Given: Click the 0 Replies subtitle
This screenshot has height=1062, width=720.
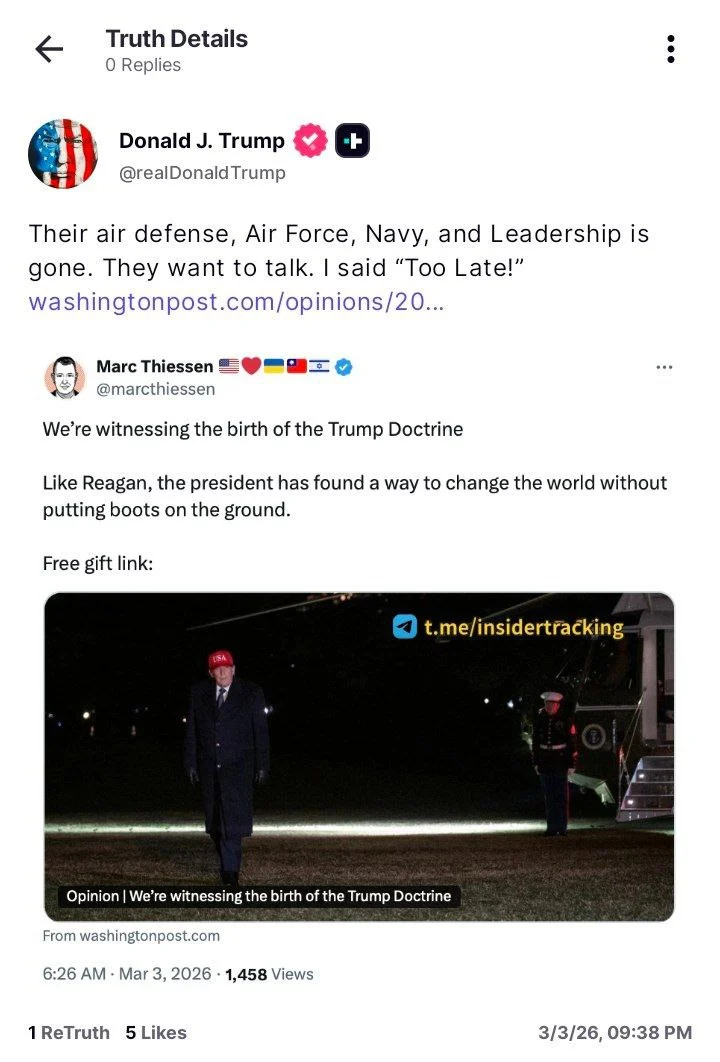Looking at the screenshot, I should (x=143, y=65).
